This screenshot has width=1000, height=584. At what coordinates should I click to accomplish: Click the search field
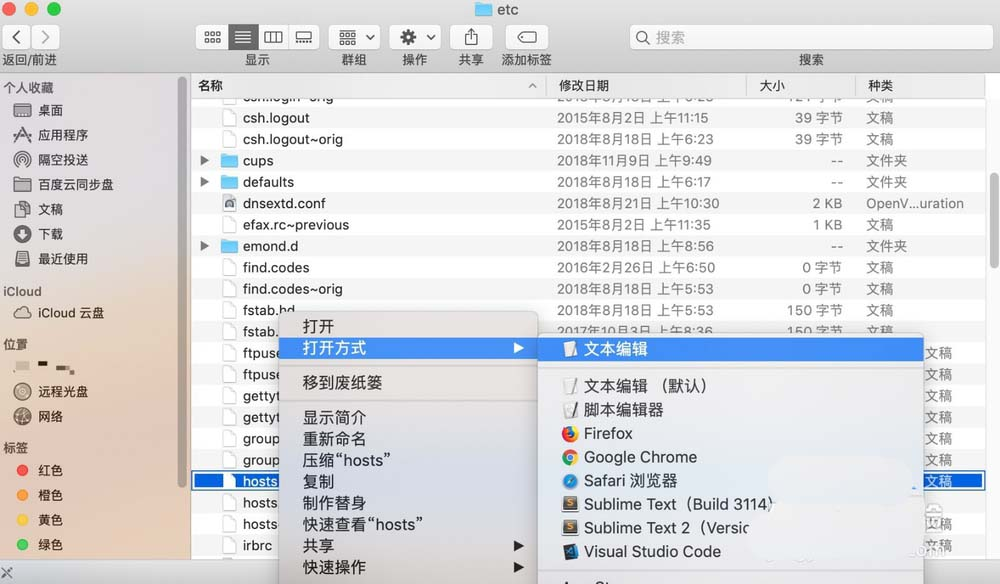tap(810, 37)
